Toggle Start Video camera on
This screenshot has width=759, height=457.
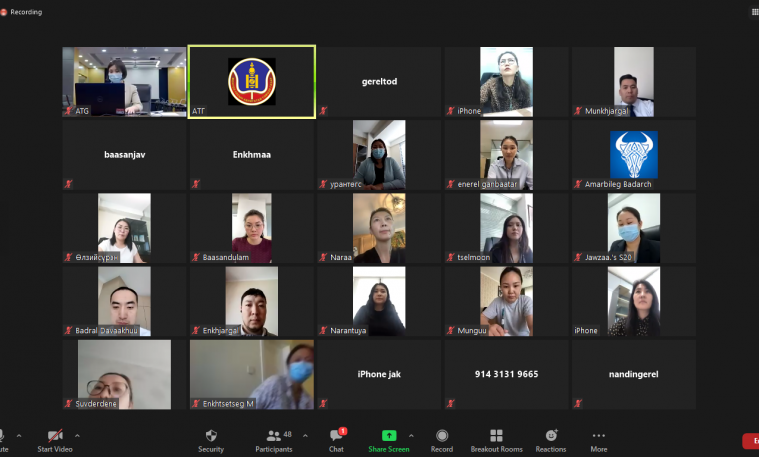pos(56,440)
